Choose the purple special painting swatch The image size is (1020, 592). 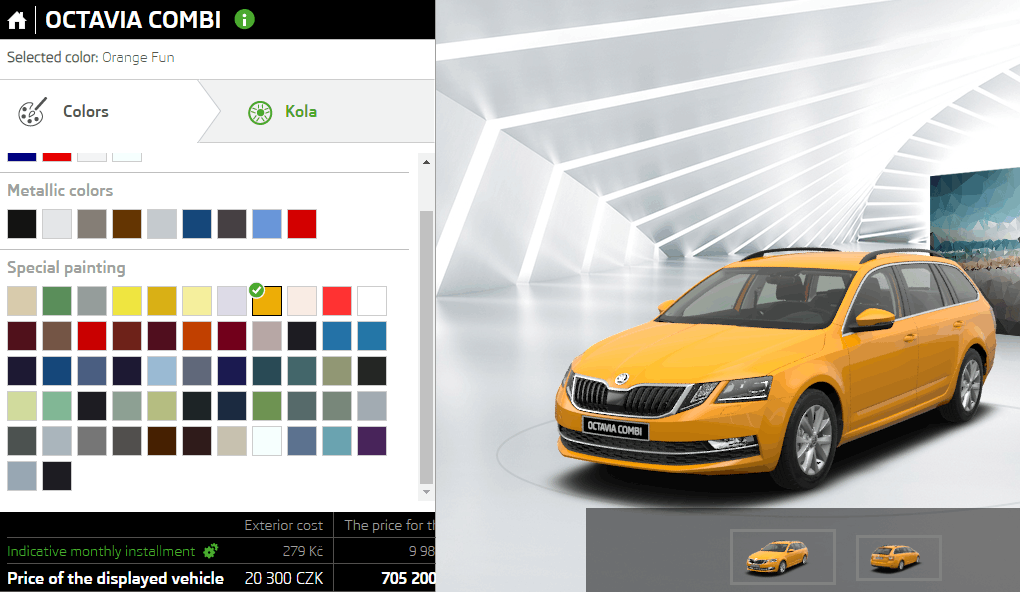tap(372, 441)
